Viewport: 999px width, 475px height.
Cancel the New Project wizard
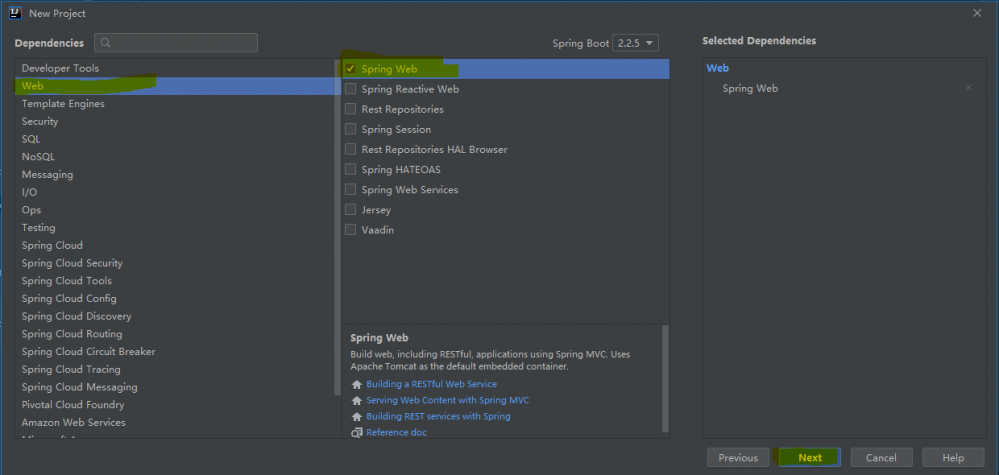pyautogui.click(x=881, y=457)
